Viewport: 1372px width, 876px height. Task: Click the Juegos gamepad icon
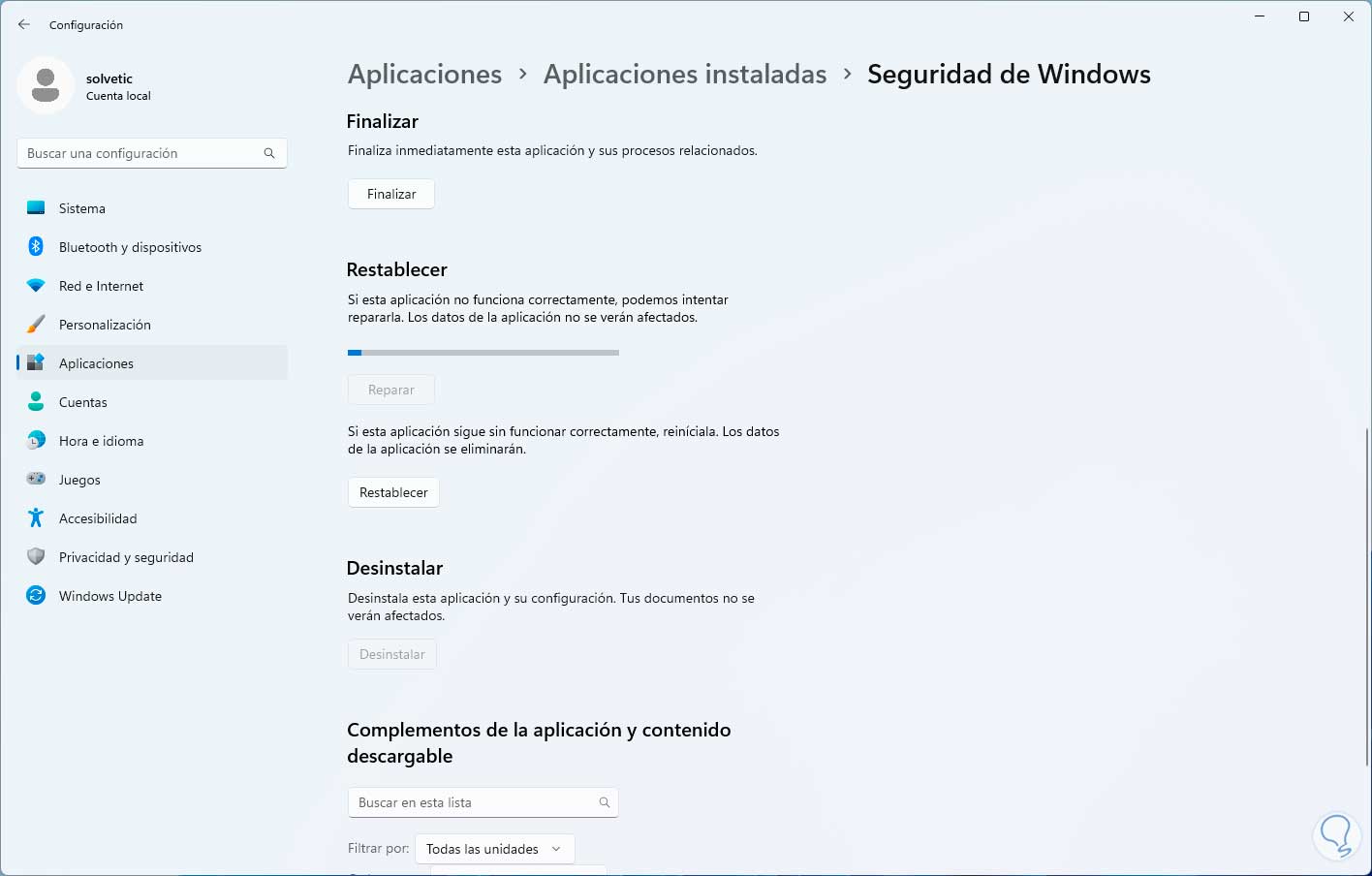36,480
